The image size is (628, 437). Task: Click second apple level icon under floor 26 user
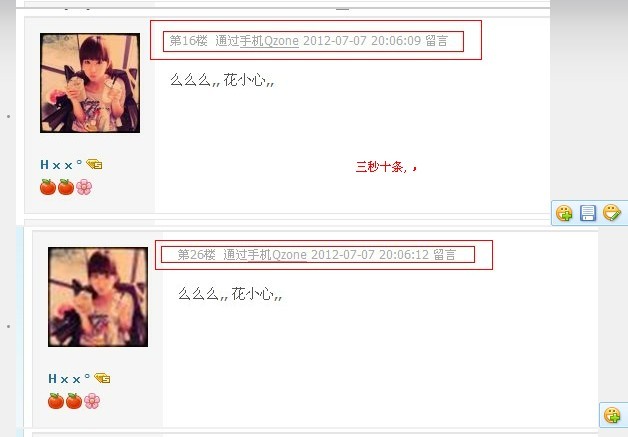(74, 401)
